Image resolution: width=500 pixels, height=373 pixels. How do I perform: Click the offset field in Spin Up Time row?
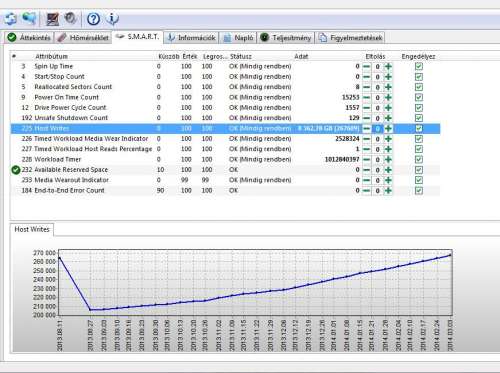[x=377, y=67]
